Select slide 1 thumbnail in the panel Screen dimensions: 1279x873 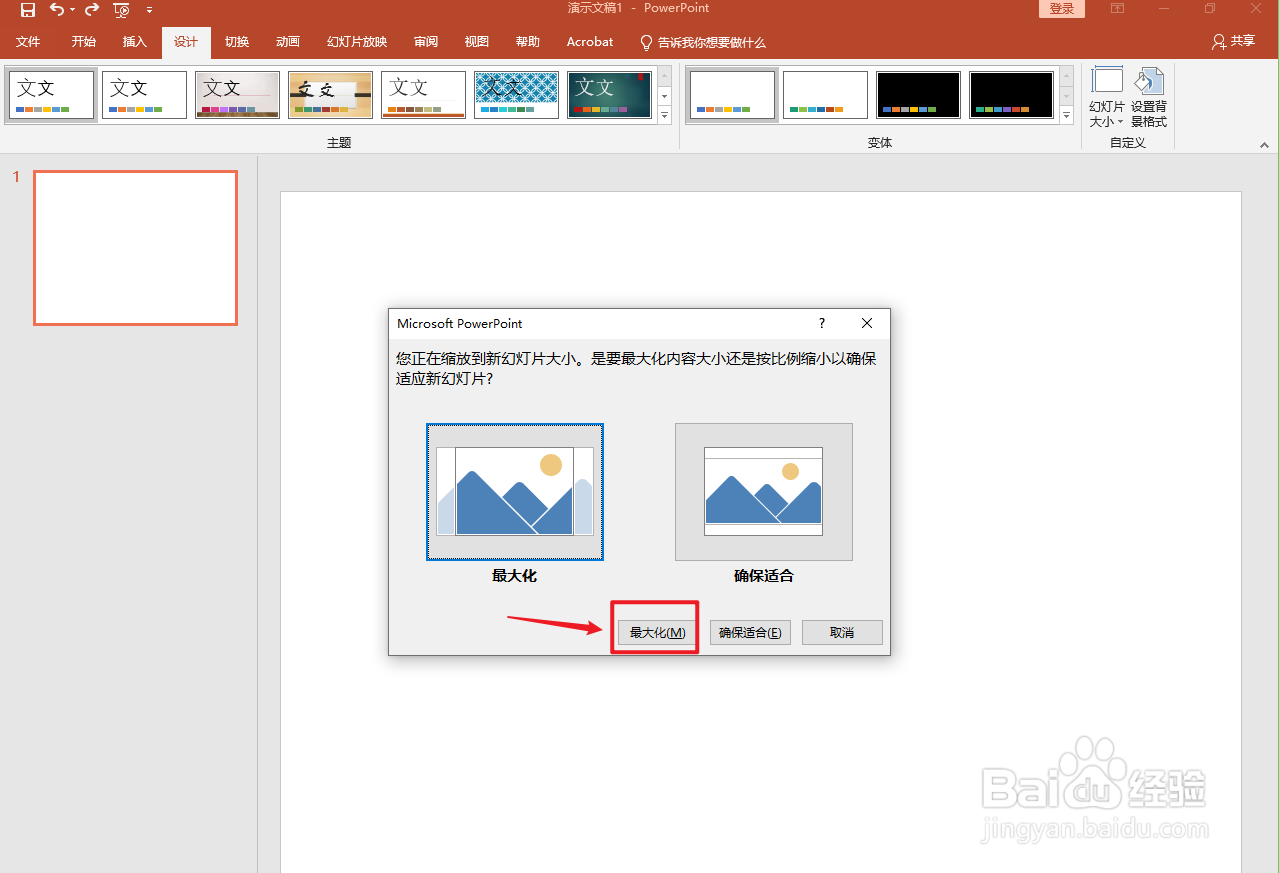(x=135, y=248)
